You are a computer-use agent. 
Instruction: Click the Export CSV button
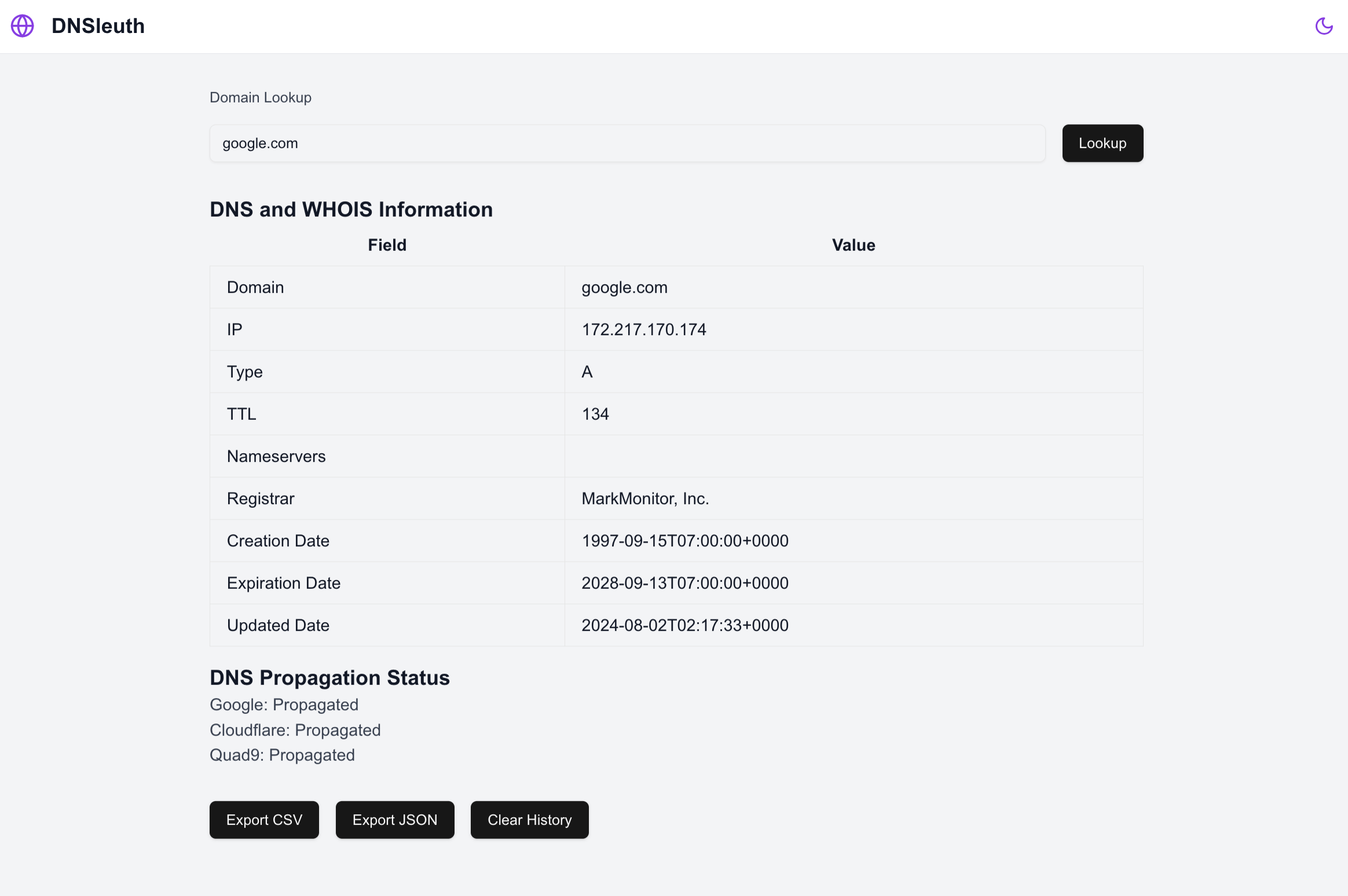point(264,820)
